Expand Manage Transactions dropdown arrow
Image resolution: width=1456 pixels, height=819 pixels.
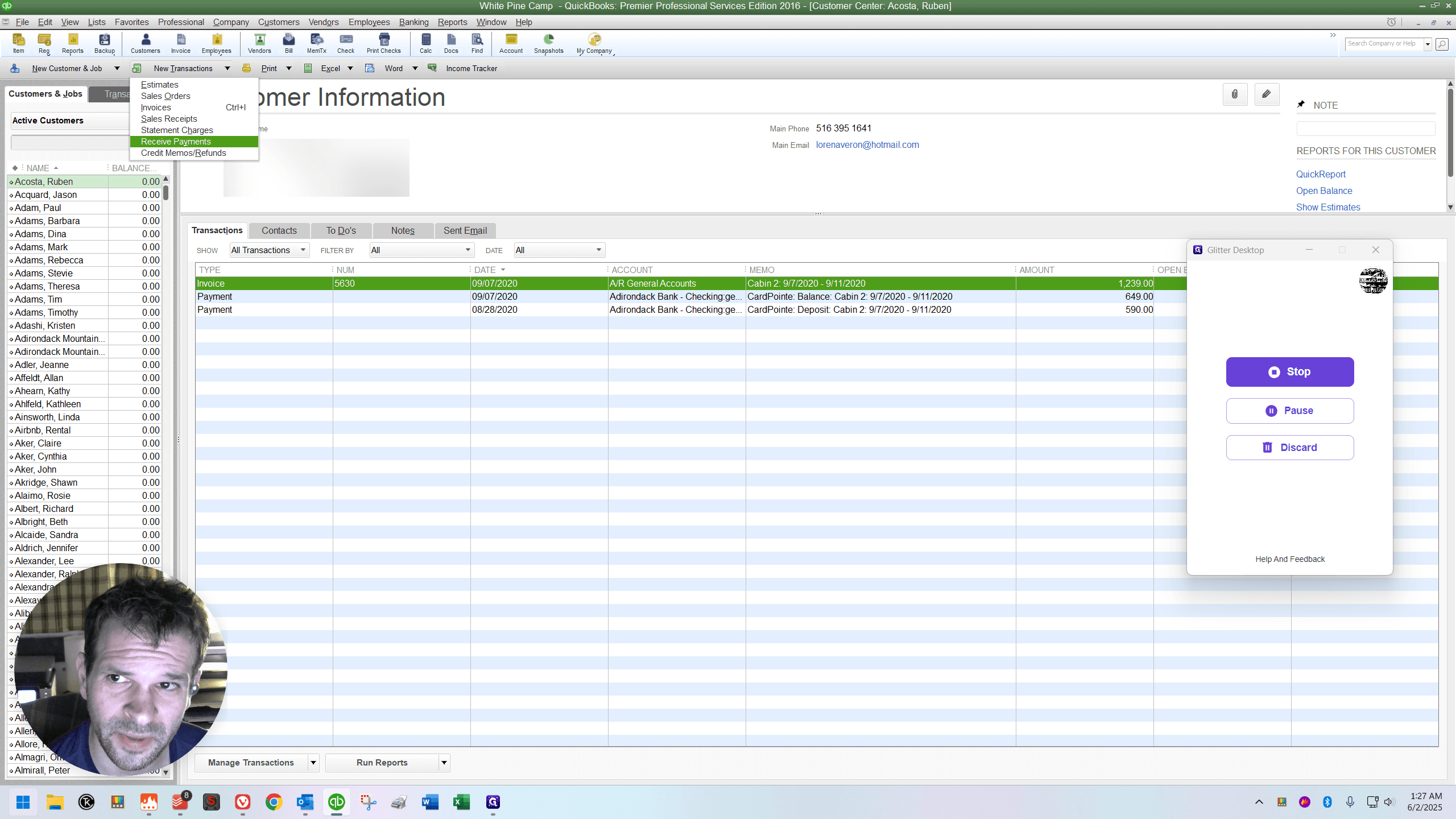313,763
